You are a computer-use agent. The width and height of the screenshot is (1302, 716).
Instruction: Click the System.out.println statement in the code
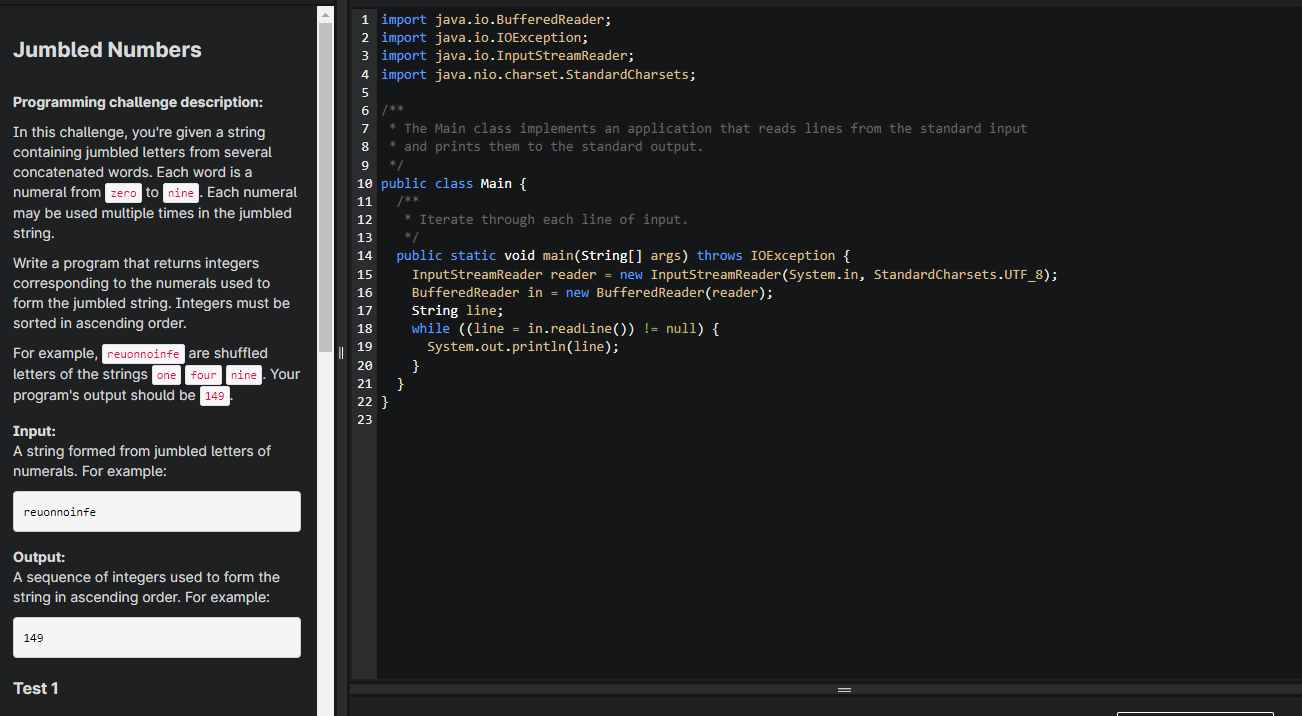[523, 346]
